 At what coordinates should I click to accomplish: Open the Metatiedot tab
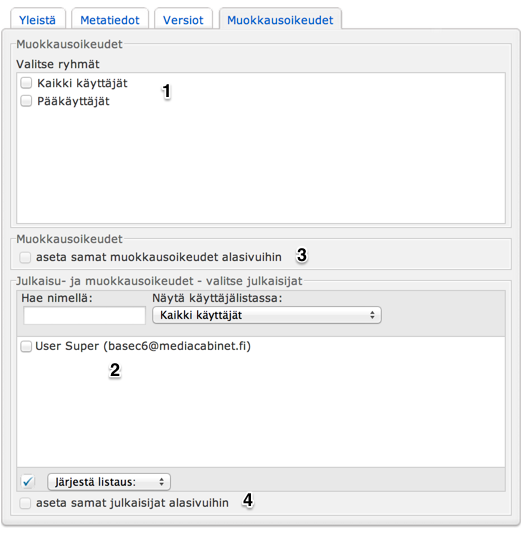coord(110,20)
